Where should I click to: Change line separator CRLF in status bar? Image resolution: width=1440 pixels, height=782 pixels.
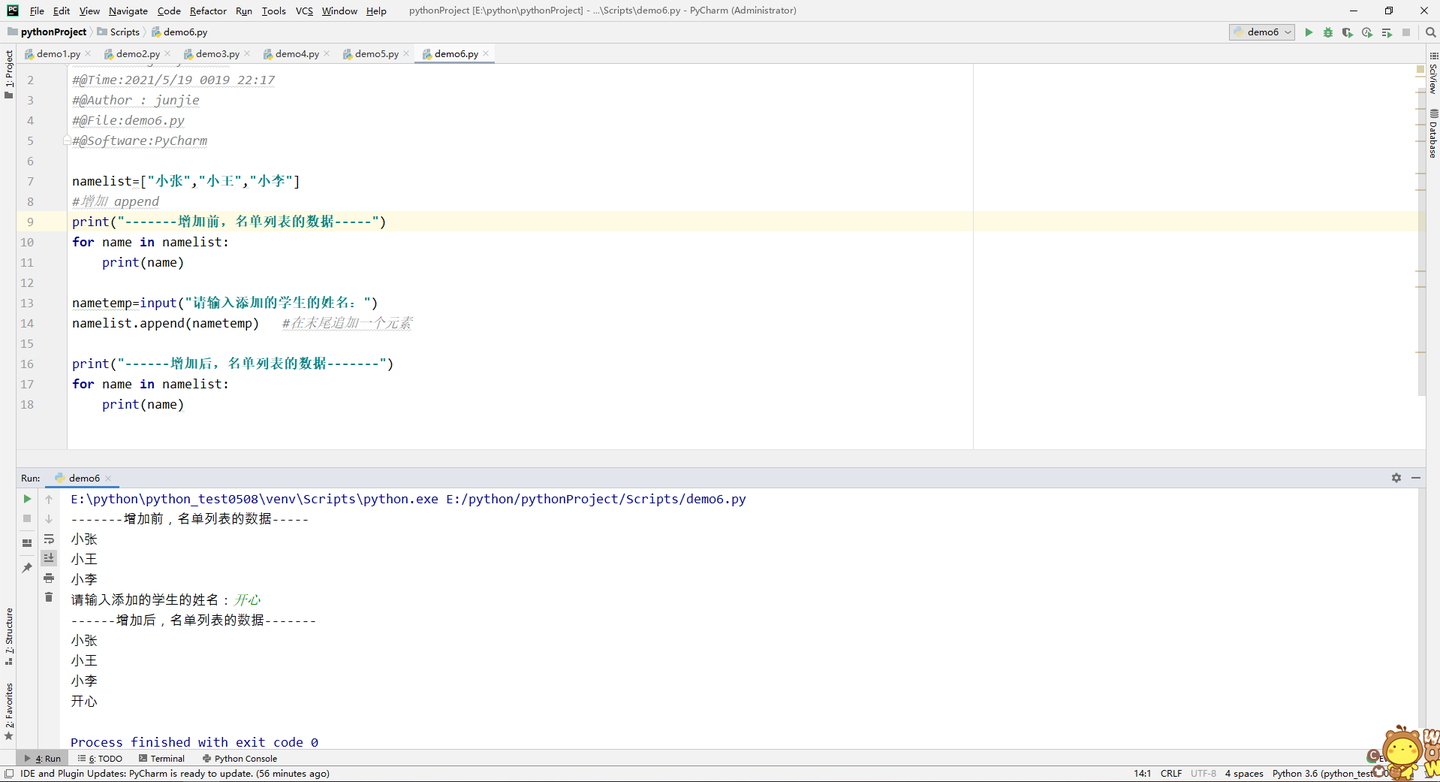(1171, 773)
